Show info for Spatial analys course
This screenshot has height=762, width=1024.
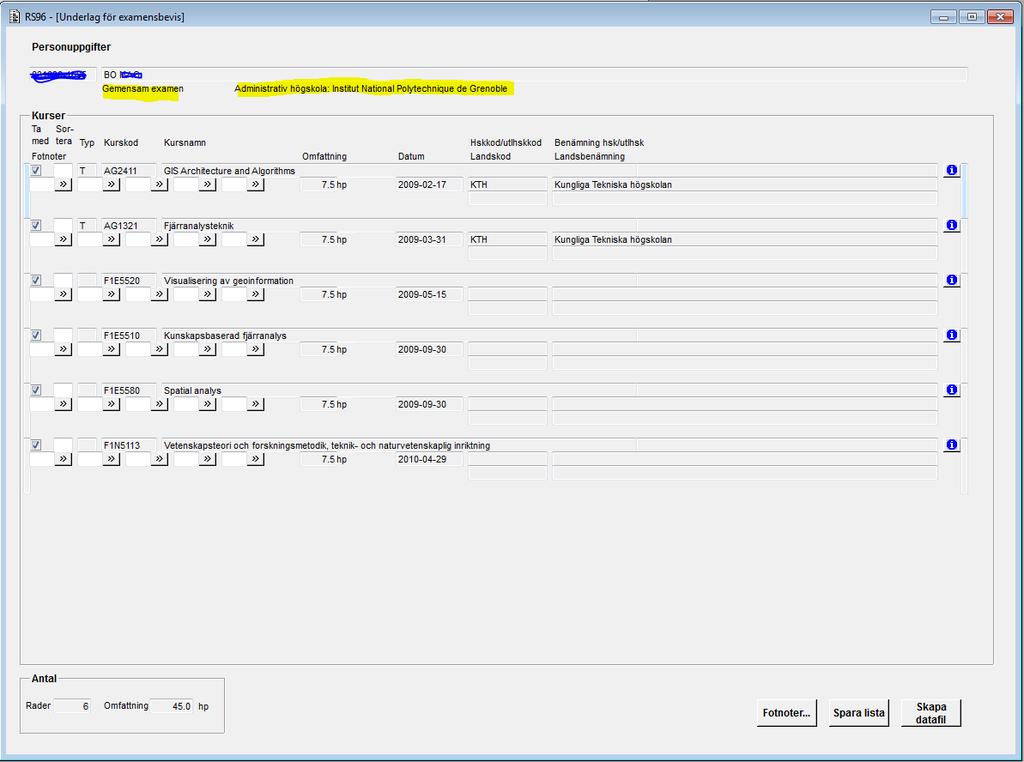coord(952,390)
